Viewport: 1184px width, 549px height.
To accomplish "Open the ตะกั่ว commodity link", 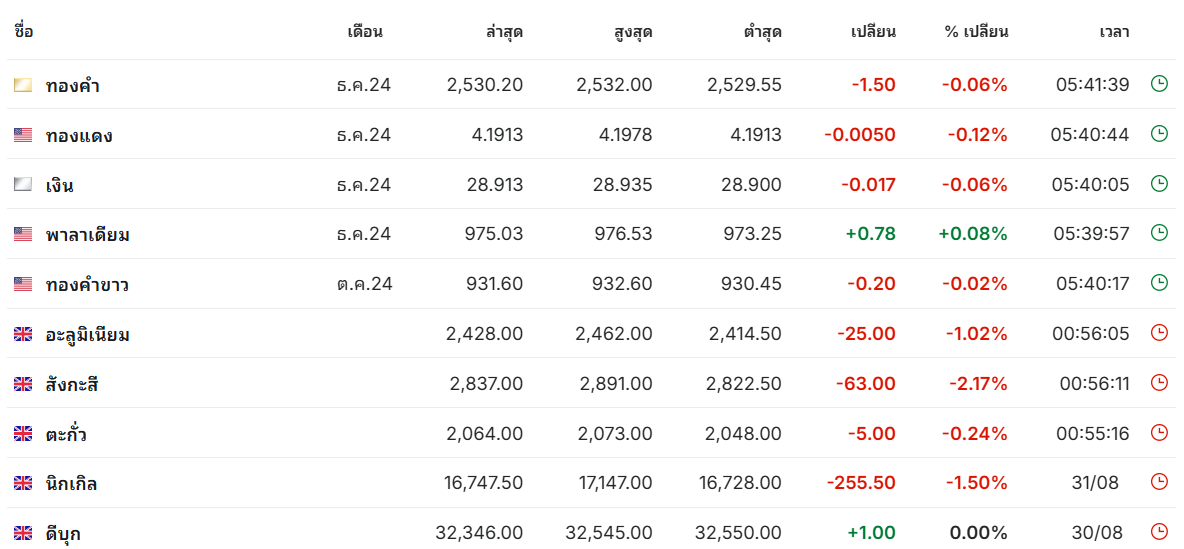I will click(x=71, y=434).
